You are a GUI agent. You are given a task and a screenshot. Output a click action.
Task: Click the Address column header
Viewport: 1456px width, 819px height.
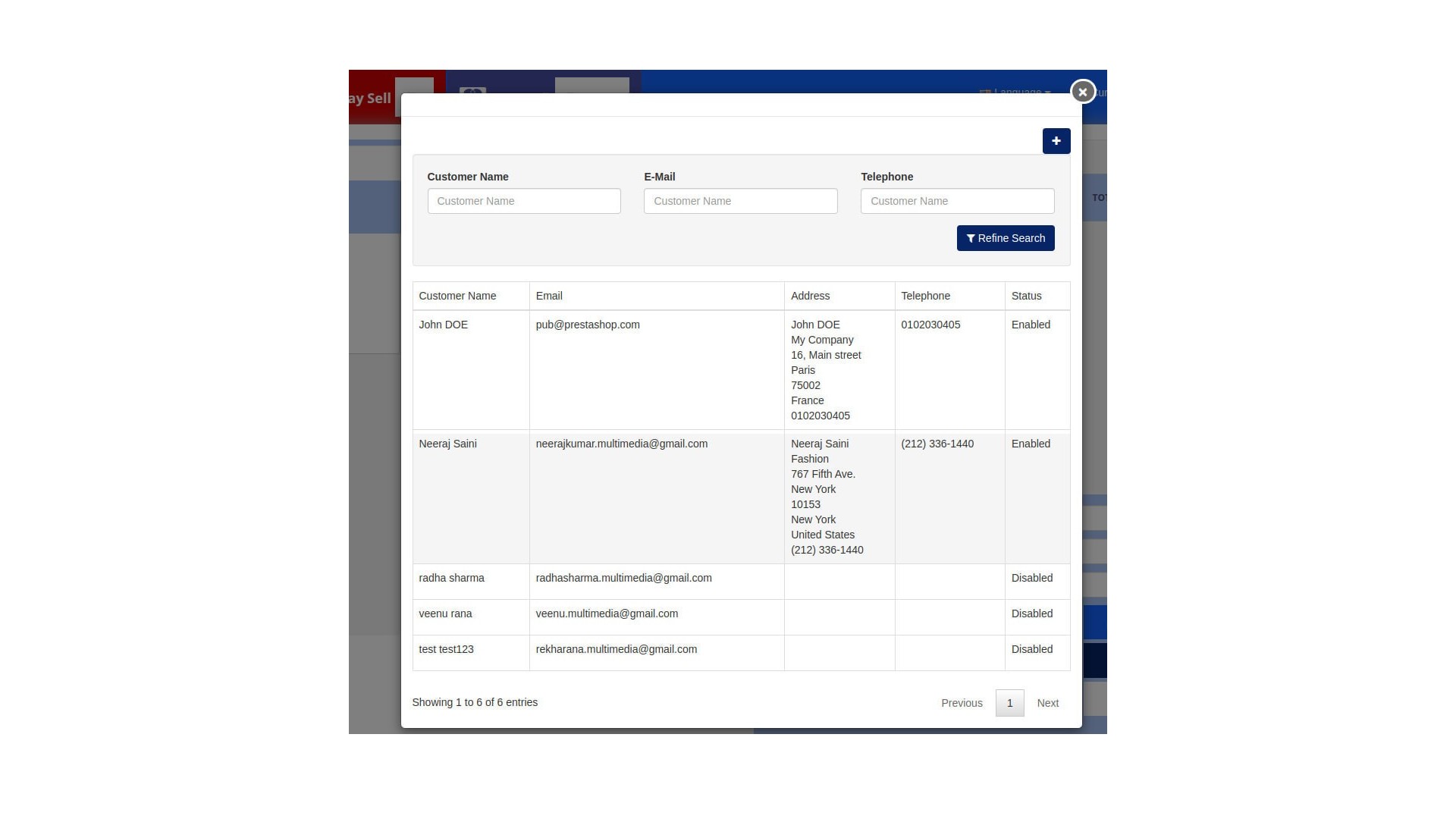tap(810, 296)
